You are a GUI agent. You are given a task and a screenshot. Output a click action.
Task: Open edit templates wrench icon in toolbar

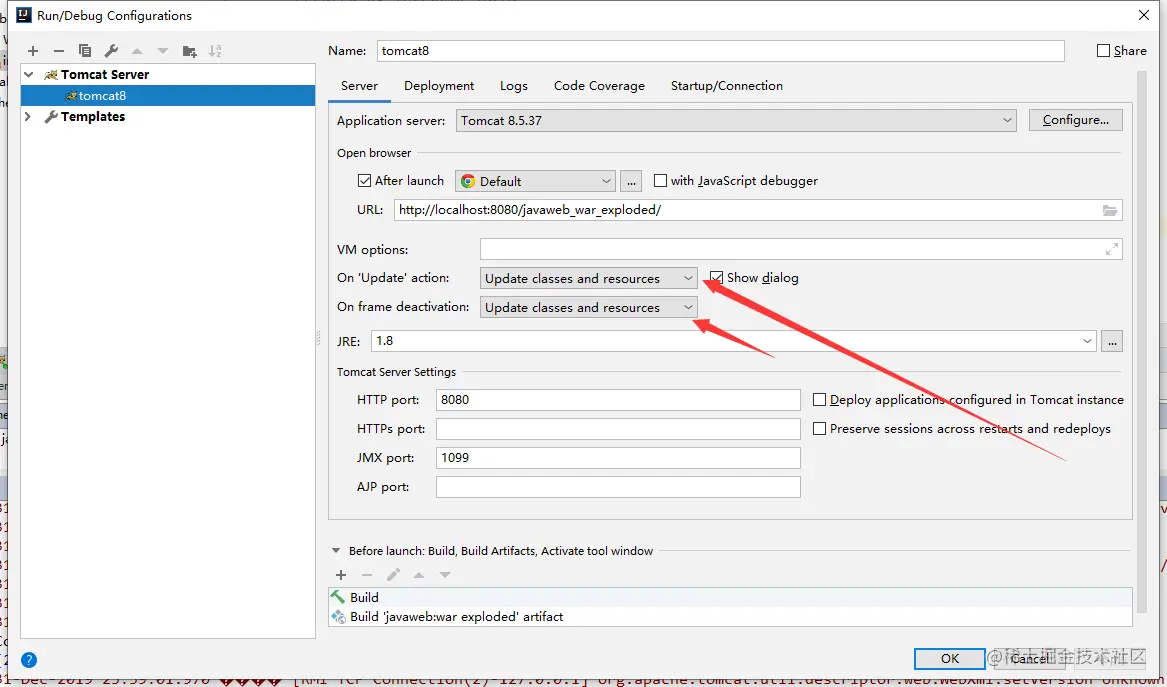[x=111, y=51]
